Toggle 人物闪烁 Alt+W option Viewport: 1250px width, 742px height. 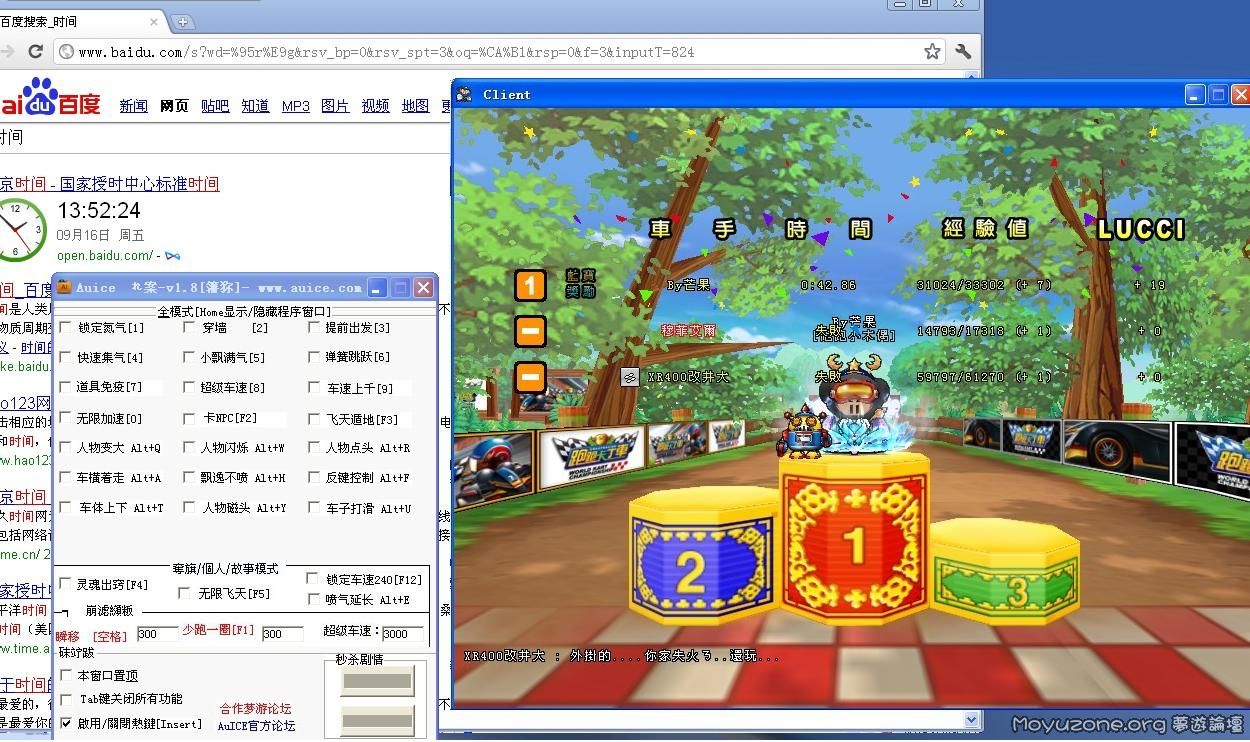pyautogui.click(x=190, y=448)
